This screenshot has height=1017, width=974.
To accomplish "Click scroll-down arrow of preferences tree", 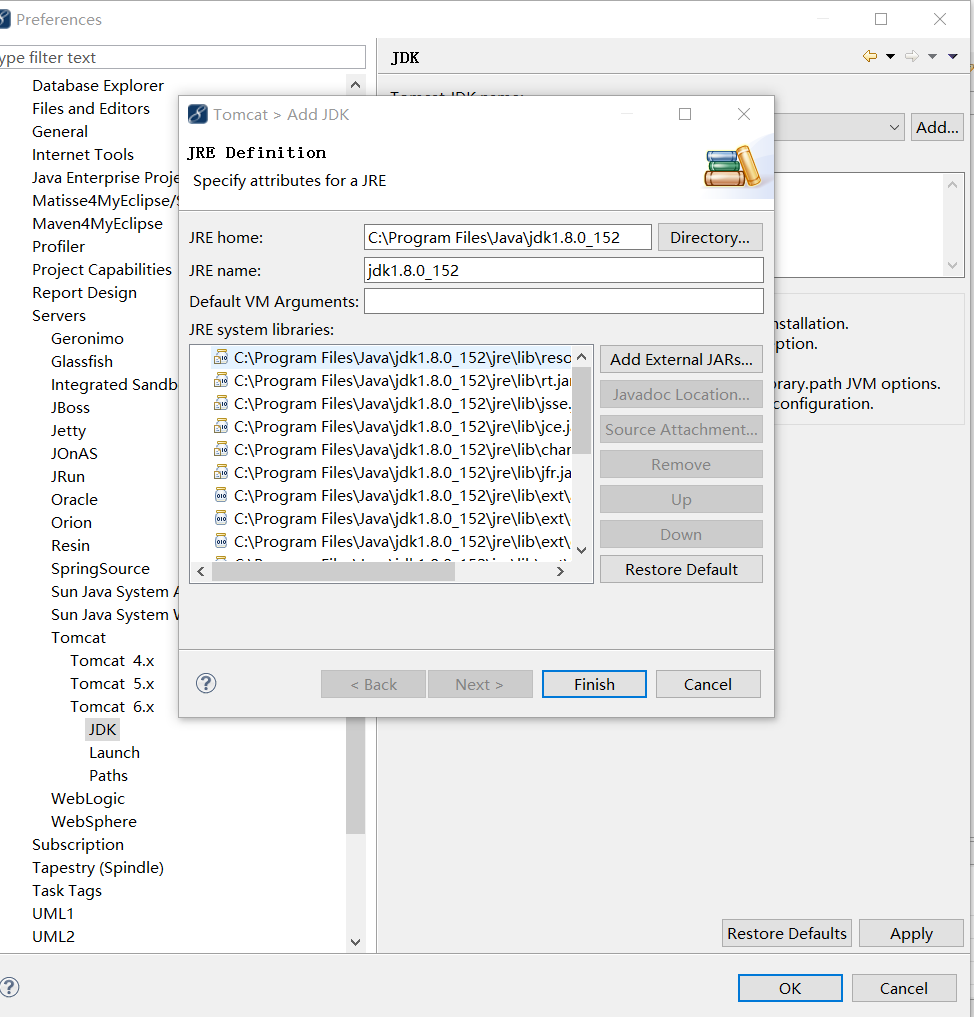I will (x=355, y=942).
